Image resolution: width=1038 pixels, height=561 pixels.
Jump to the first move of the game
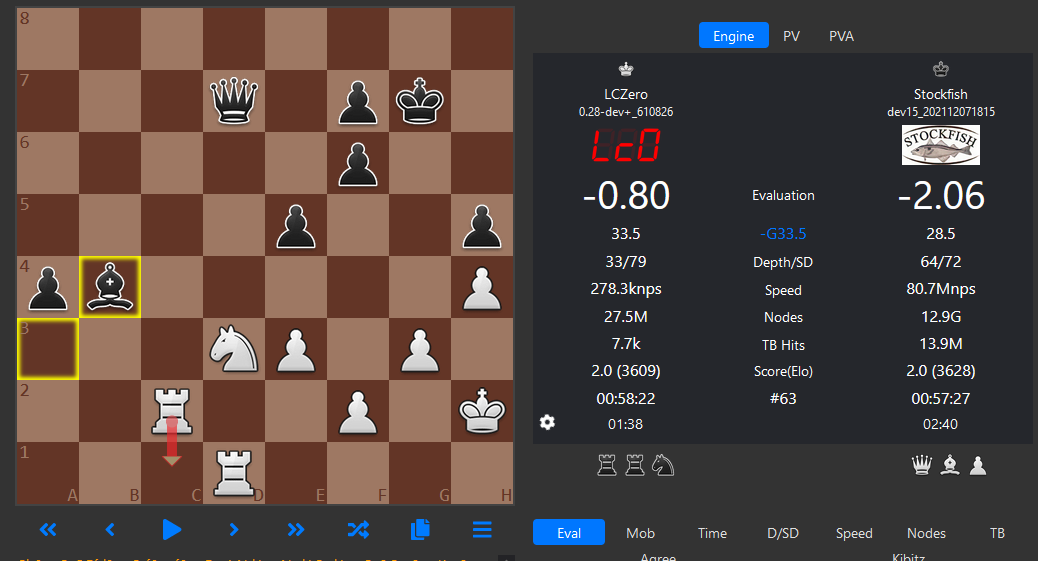[x=47, y=530]
